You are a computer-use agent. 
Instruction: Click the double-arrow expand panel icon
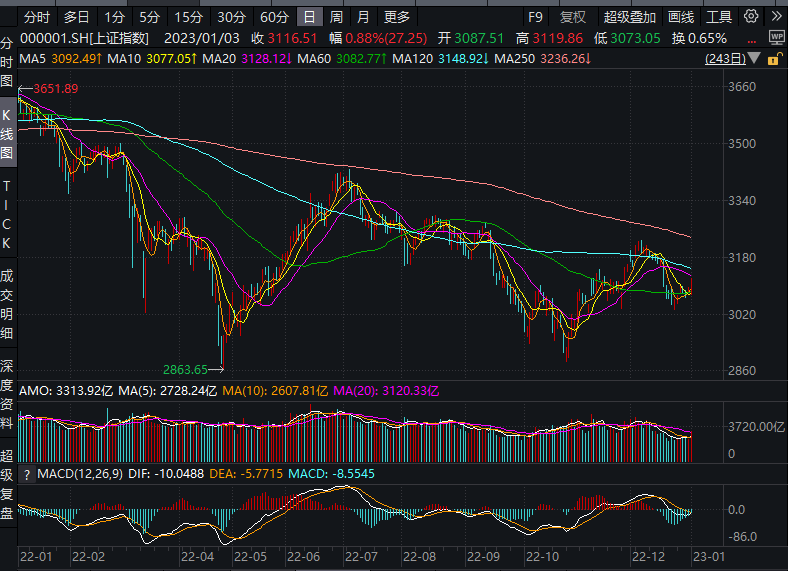(x=775, y=17)
